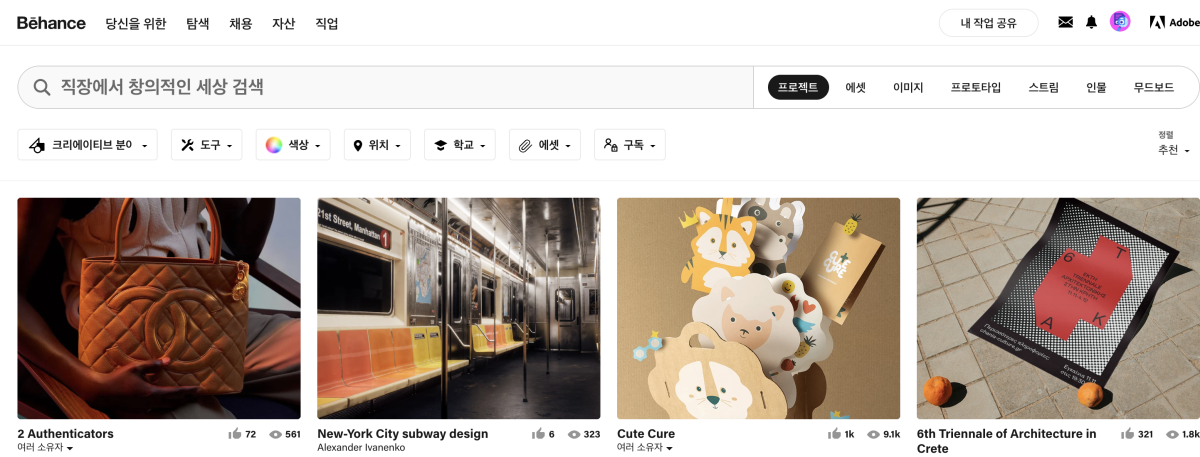
Task: Expand 여러 소유자 under 2 Authenticators
Action: [45, 448]
